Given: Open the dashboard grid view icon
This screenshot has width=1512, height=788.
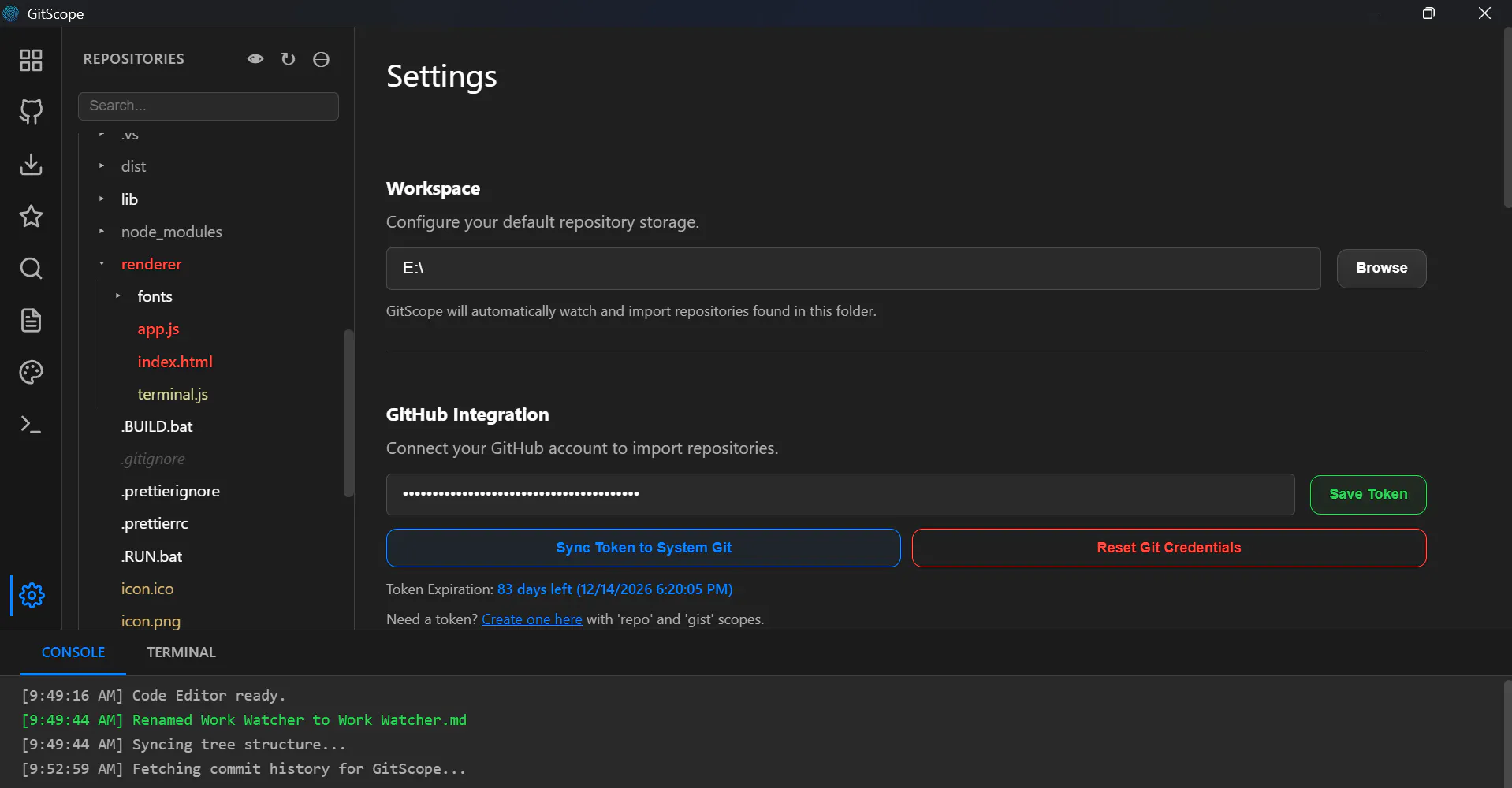Looking at the screenshot, I should [x=31, y=60].
